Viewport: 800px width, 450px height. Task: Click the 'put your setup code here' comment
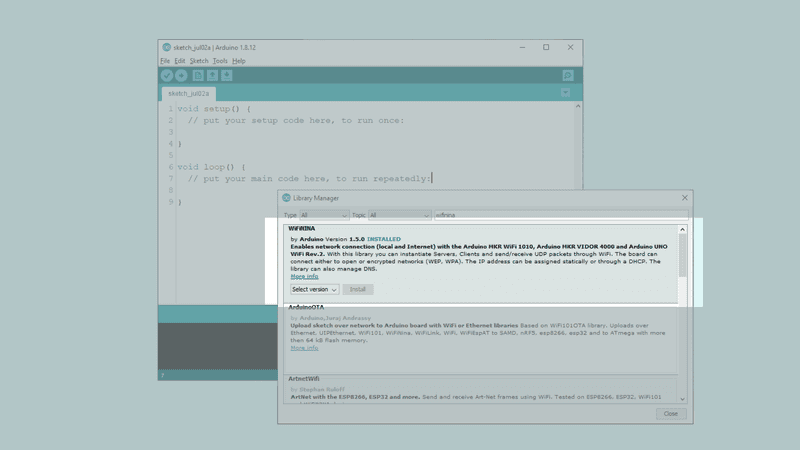click(x=296, y=120)
